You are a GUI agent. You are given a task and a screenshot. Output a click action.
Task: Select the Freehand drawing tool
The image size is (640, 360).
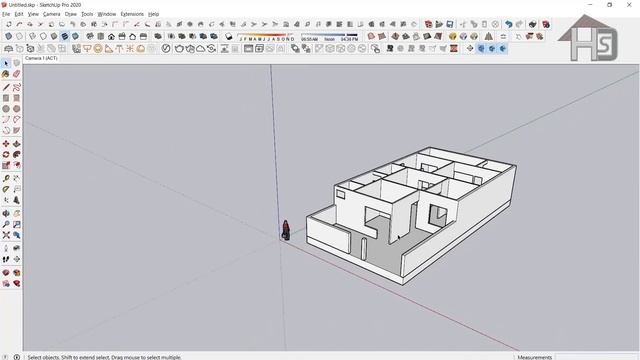coord(16,87)
